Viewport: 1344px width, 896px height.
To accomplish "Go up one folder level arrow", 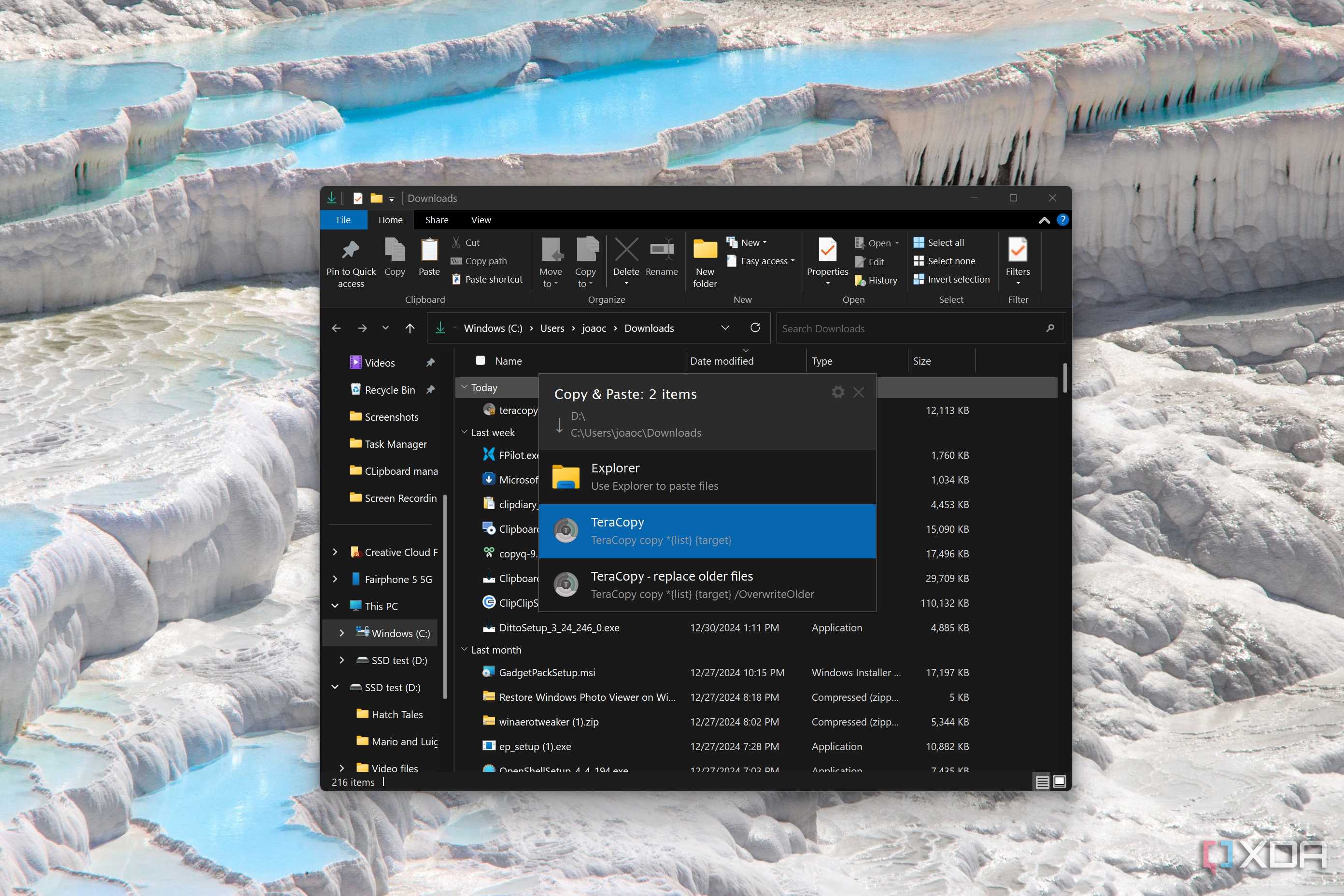I will pos(410,328).
